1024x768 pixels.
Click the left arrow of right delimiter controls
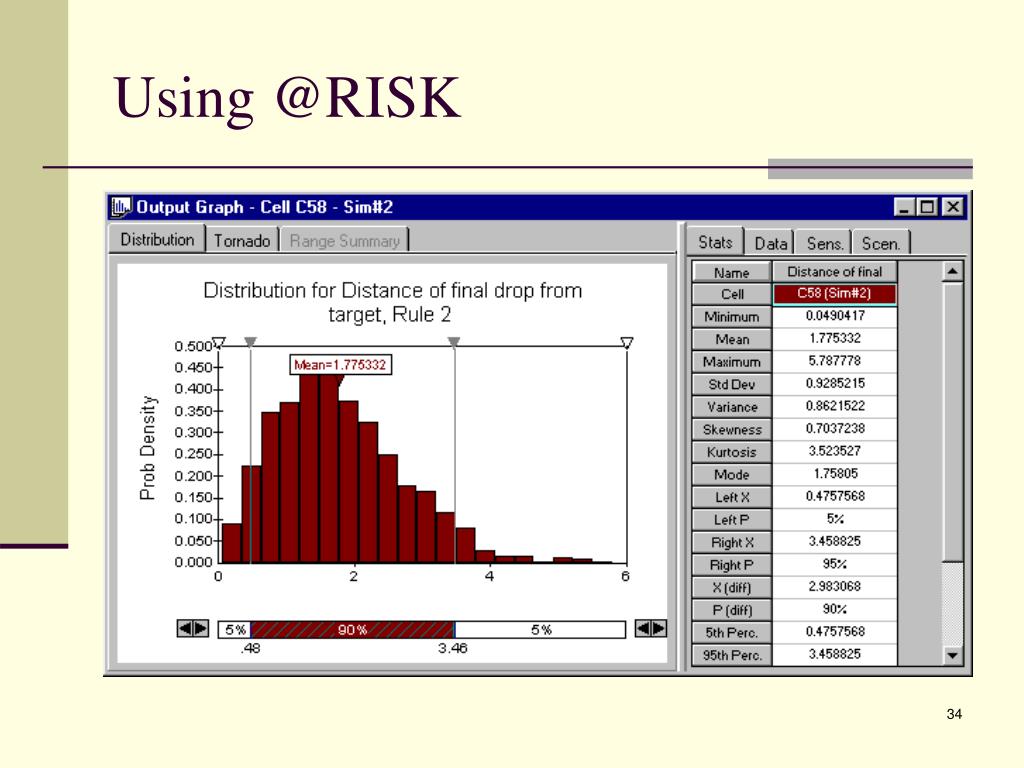pyautogui.click(x=643, y=628)
